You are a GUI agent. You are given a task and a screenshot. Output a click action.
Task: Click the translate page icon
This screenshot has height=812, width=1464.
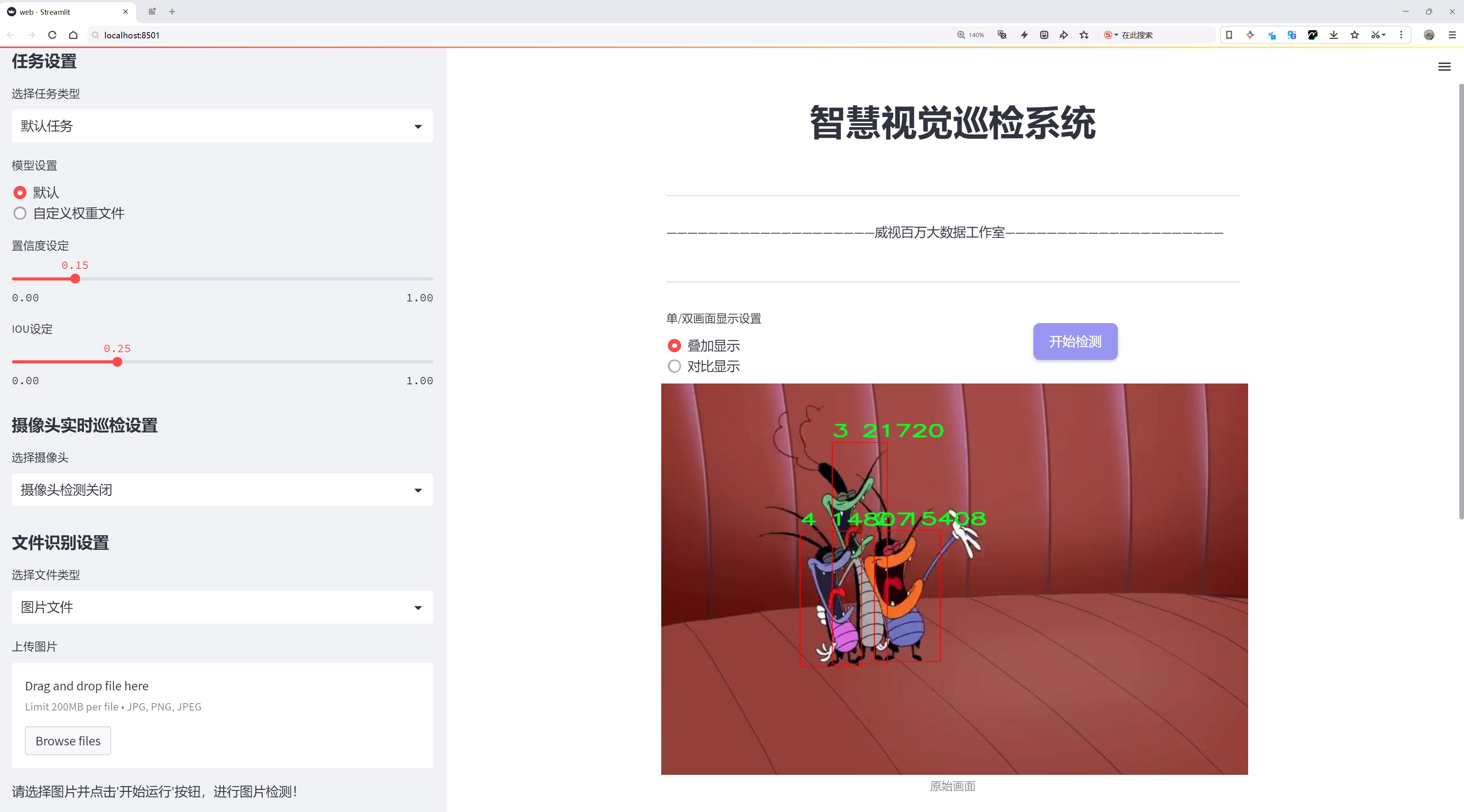click(1002, 35)
